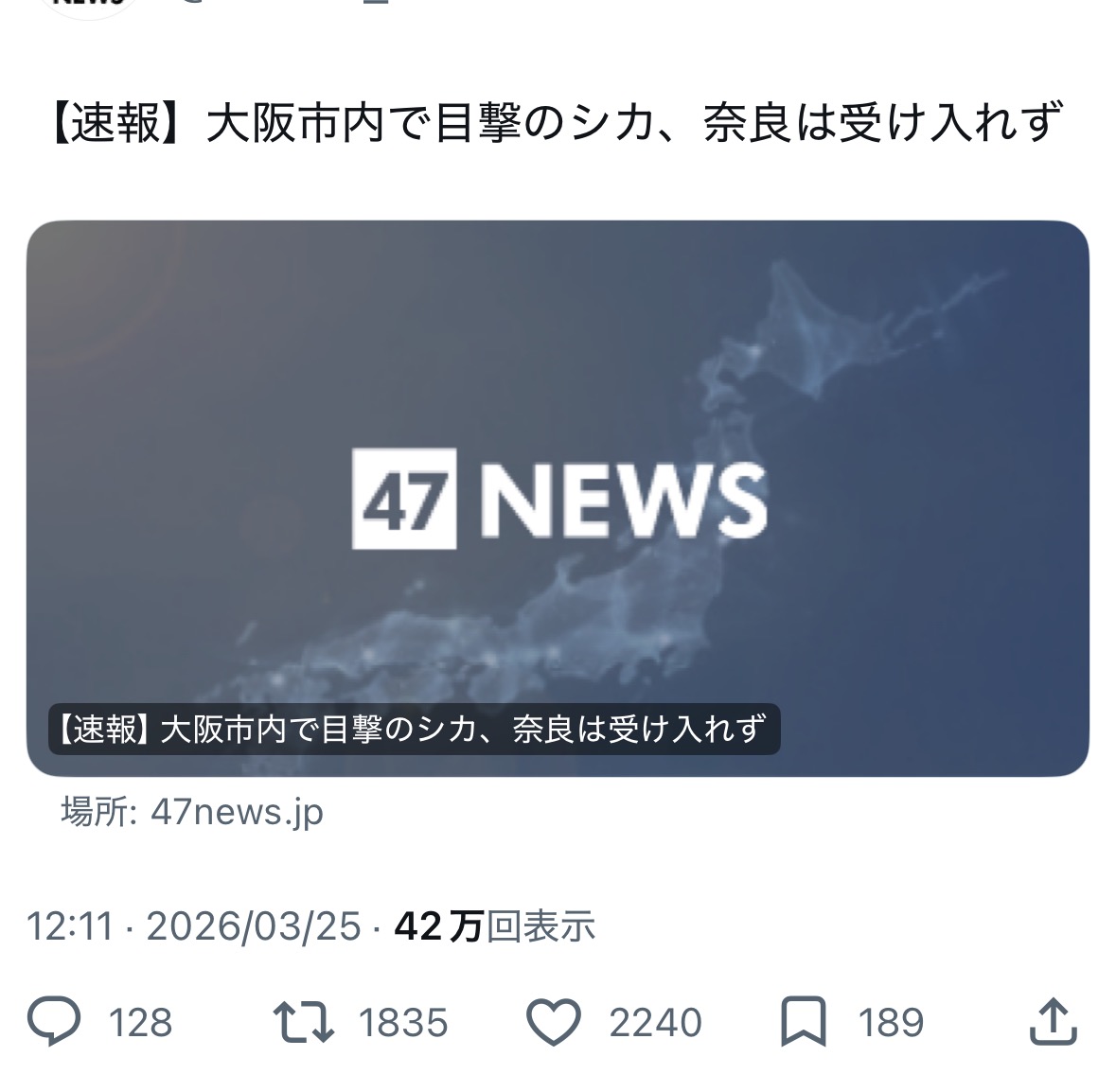
Task: Bookmark this post via the bookmark icon
Action: (804, 1022)
